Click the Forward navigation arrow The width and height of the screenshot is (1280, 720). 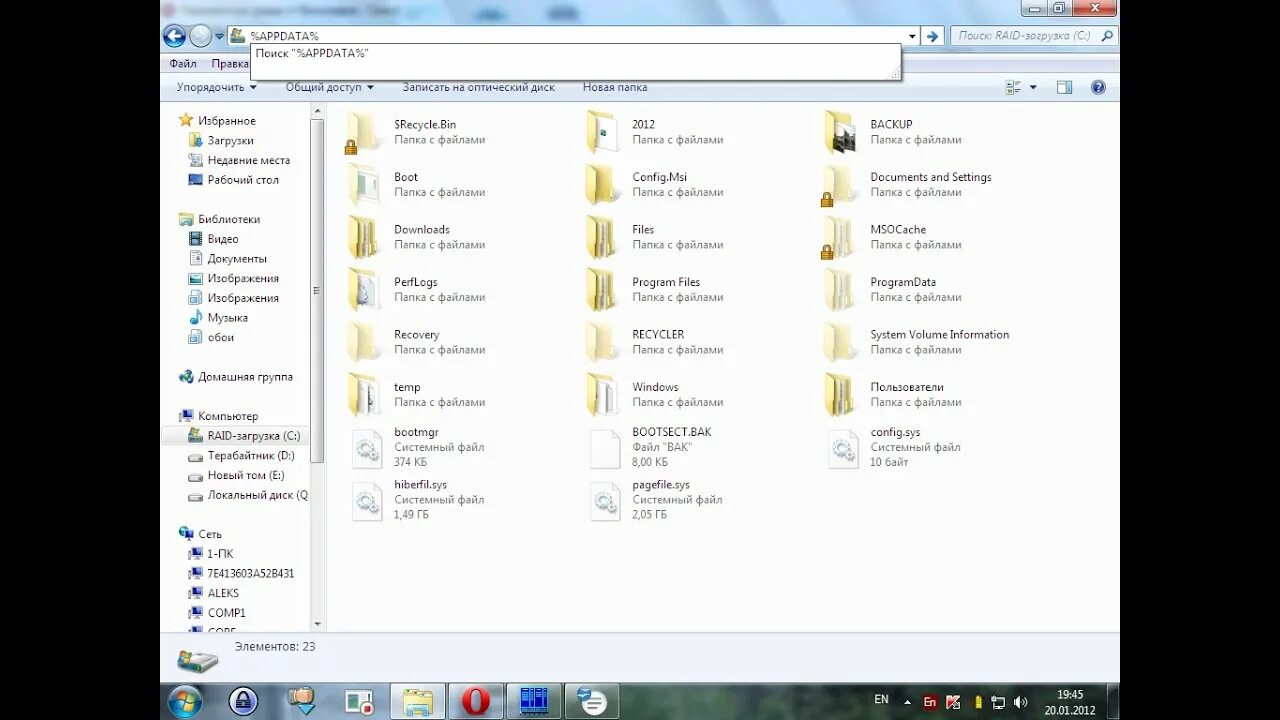pos(201,36)
